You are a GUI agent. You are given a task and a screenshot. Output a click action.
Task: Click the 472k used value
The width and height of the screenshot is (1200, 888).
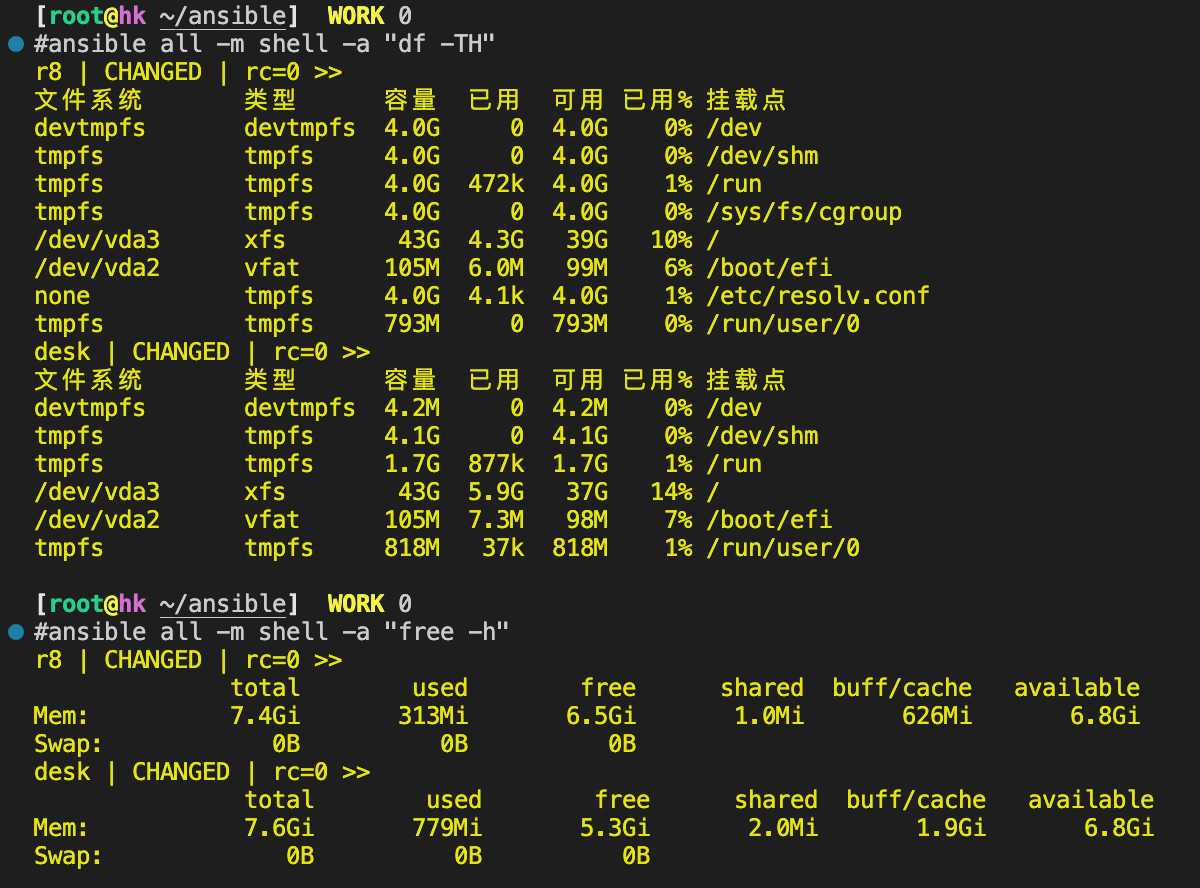click(x=496, y=184)
